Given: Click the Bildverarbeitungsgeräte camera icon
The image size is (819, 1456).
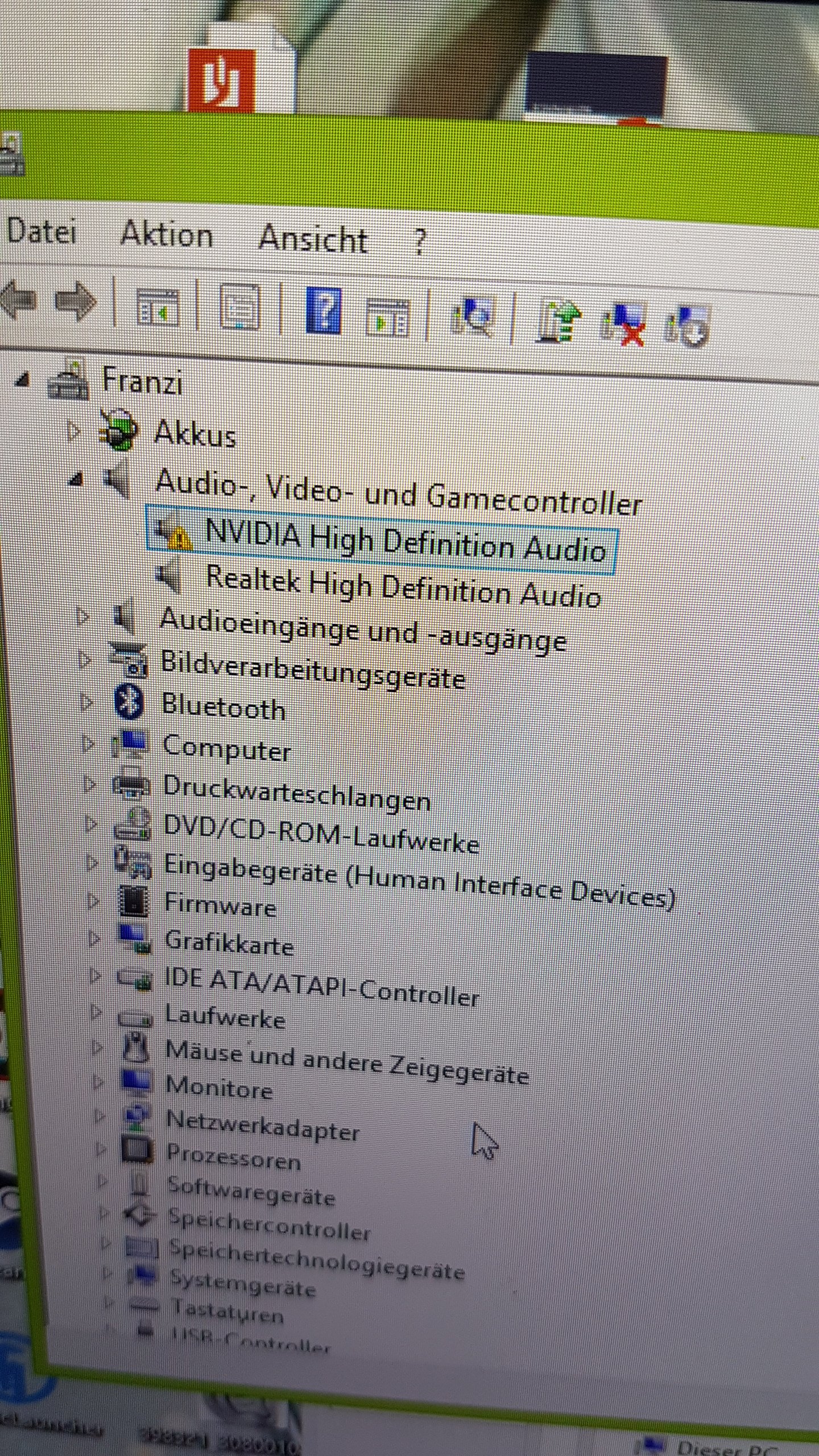Looking at the screenshot, I should [129, 661].
